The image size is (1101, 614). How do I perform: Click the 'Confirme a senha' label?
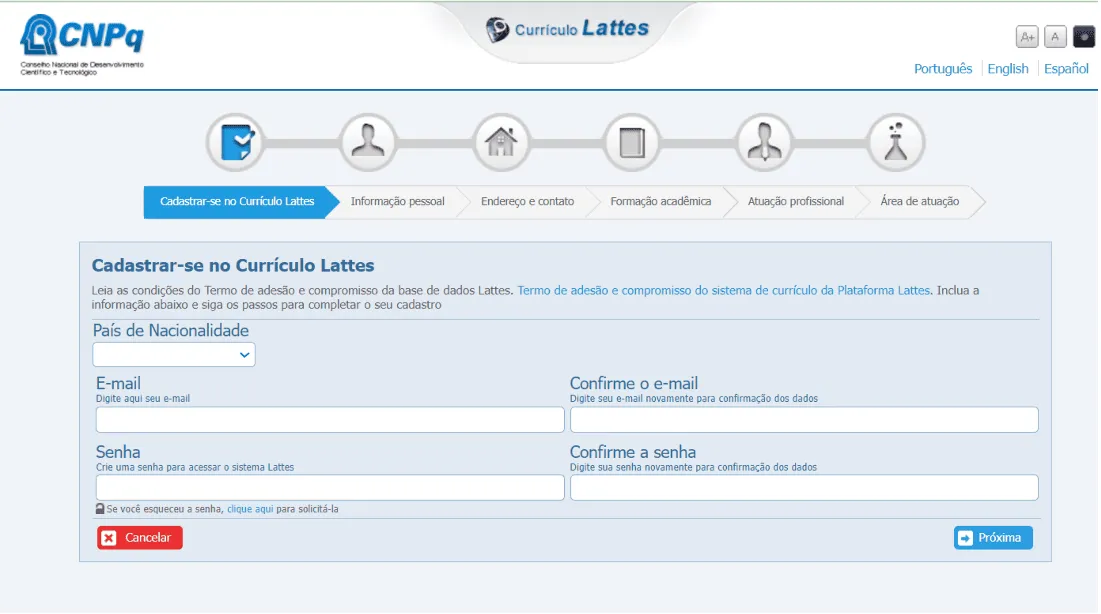pyautogui.click(x=633, y=452)
